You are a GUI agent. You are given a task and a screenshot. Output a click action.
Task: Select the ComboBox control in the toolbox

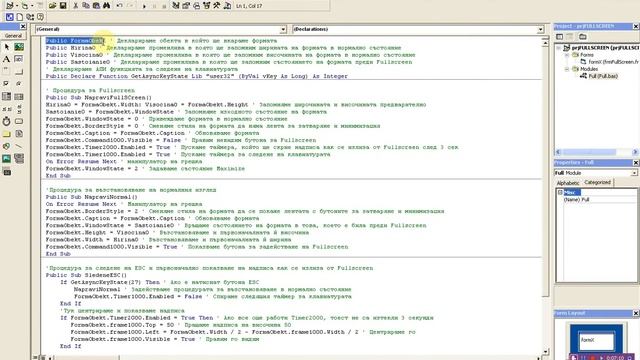click(7, 96)
